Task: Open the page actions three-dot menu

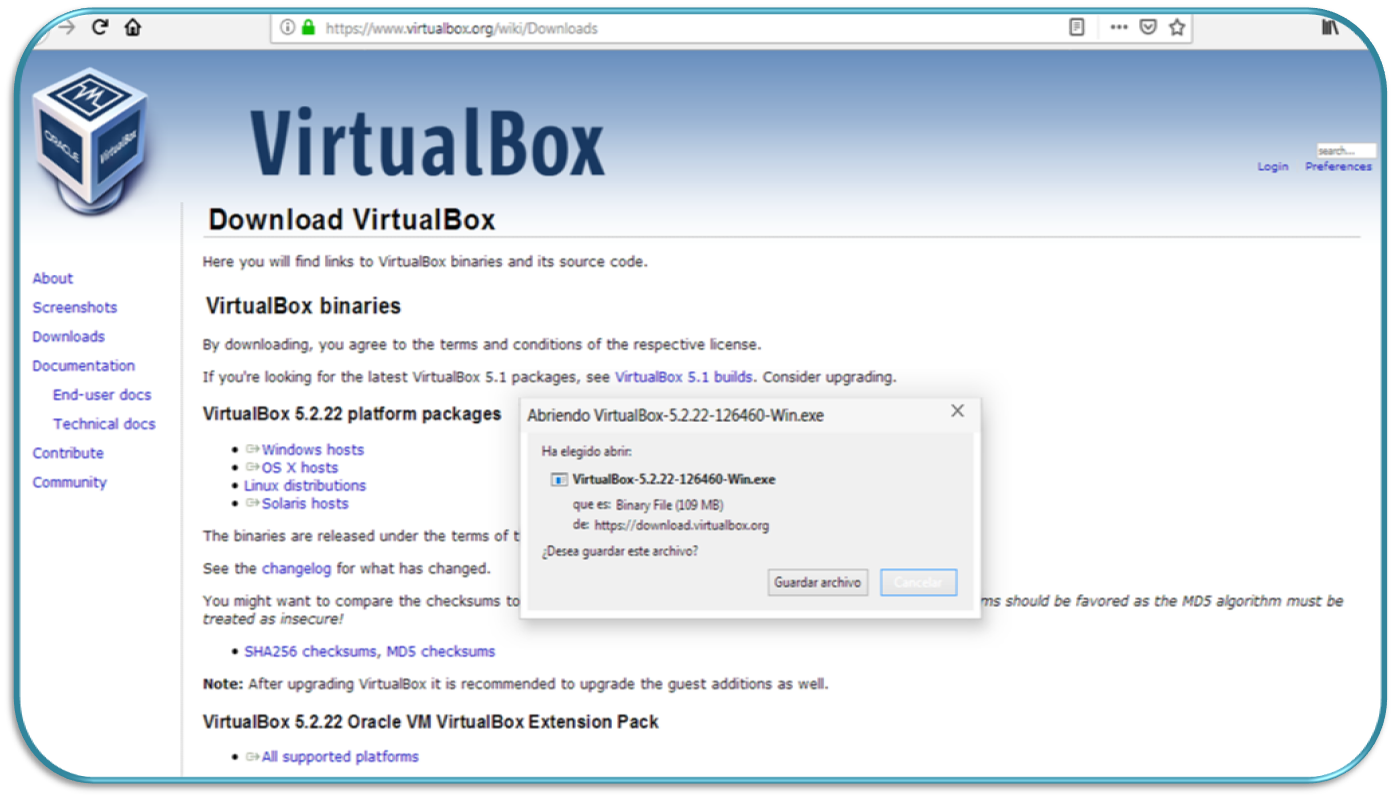Action: click(x=1119, y=28)
